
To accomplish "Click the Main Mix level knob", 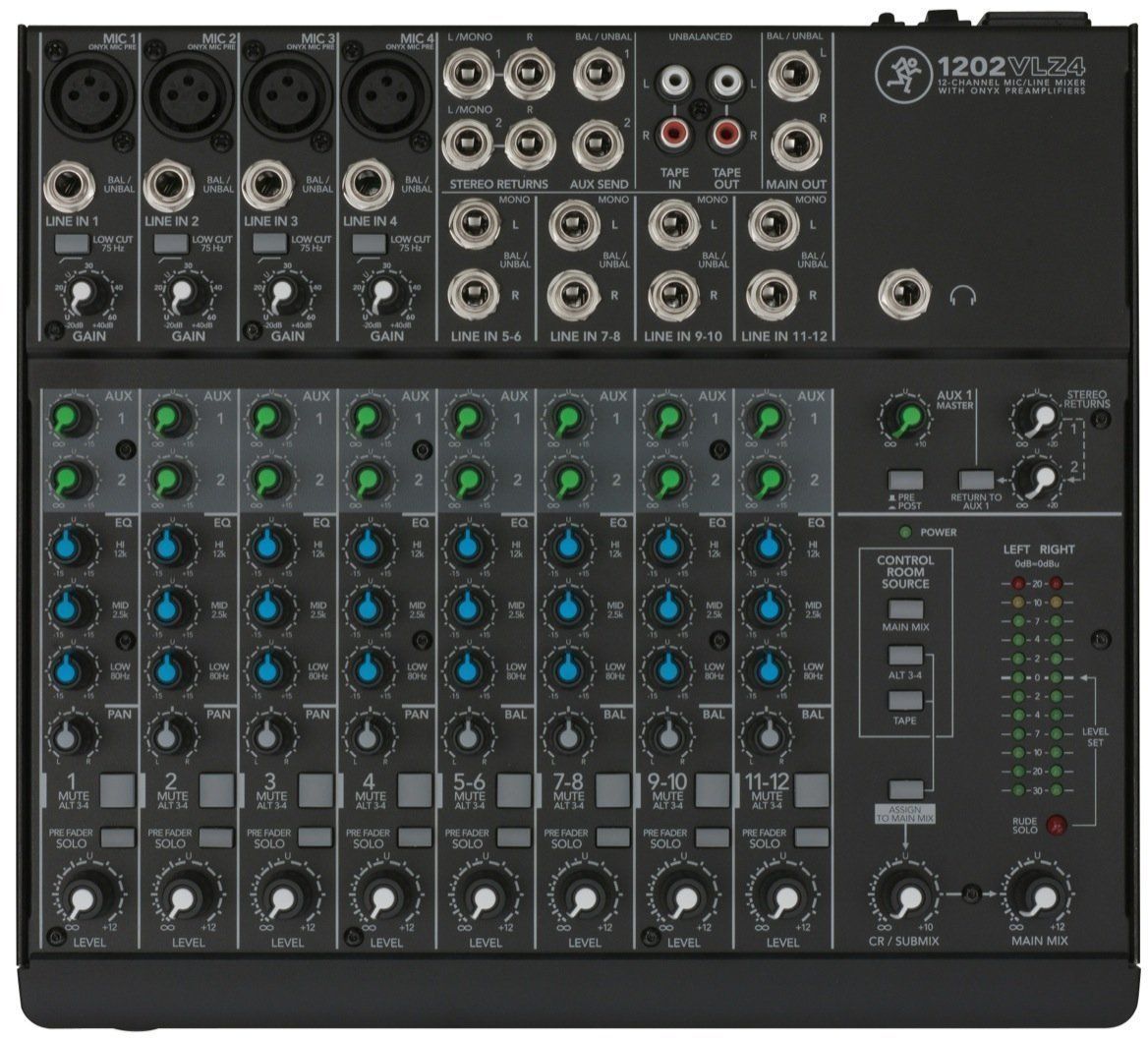I will (x=1028, y=896).
